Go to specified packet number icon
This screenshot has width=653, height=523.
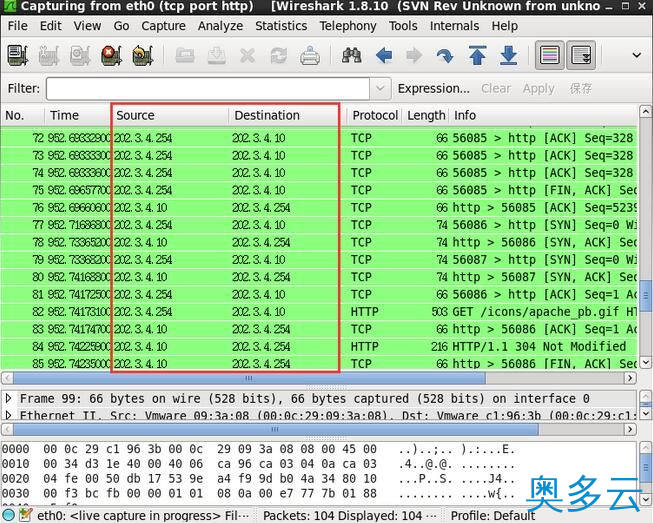click(x=445, y=55)
